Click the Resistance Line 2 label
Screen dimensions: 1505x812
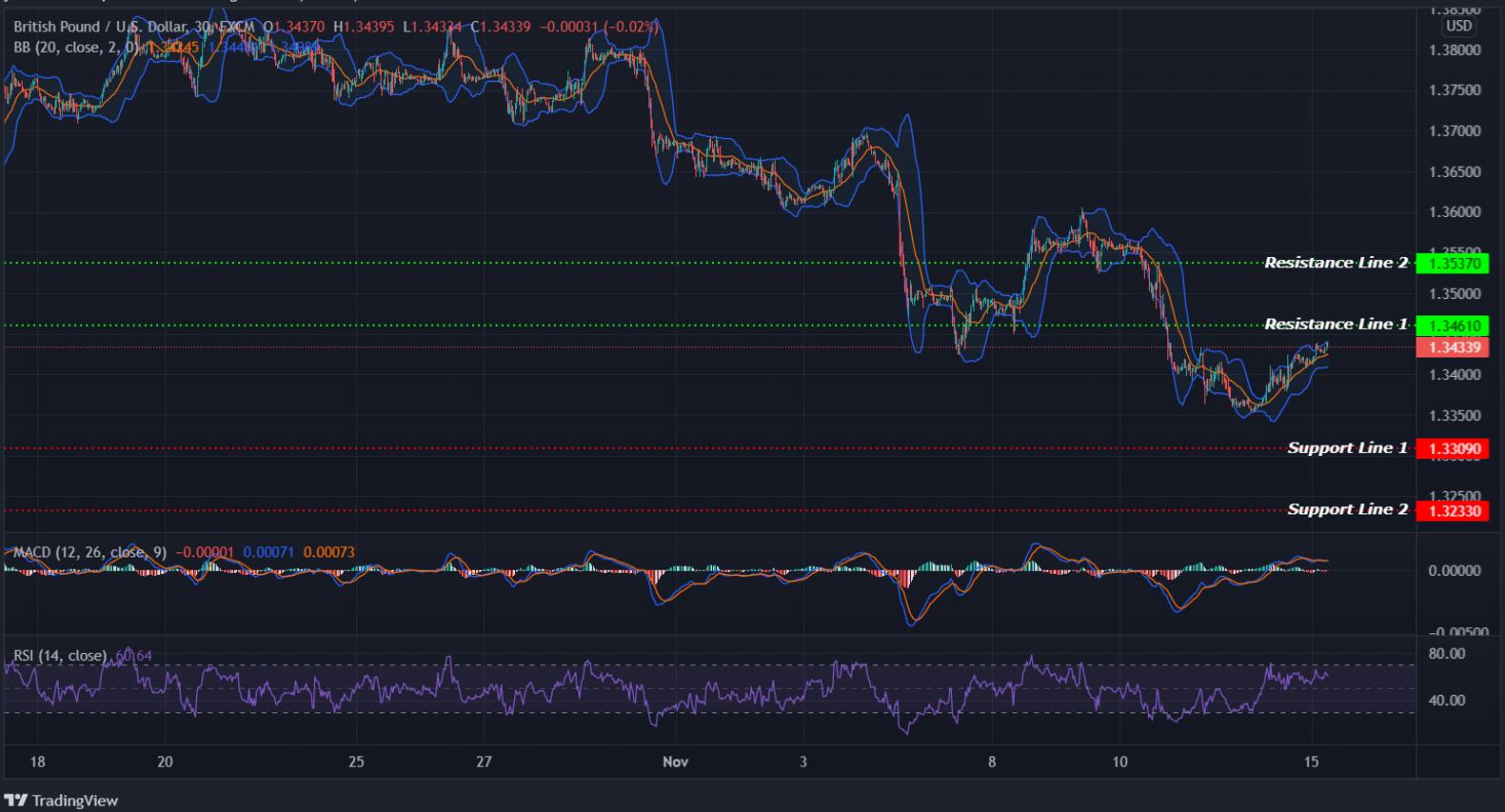pyautogui.click(x=1336, y=263)
